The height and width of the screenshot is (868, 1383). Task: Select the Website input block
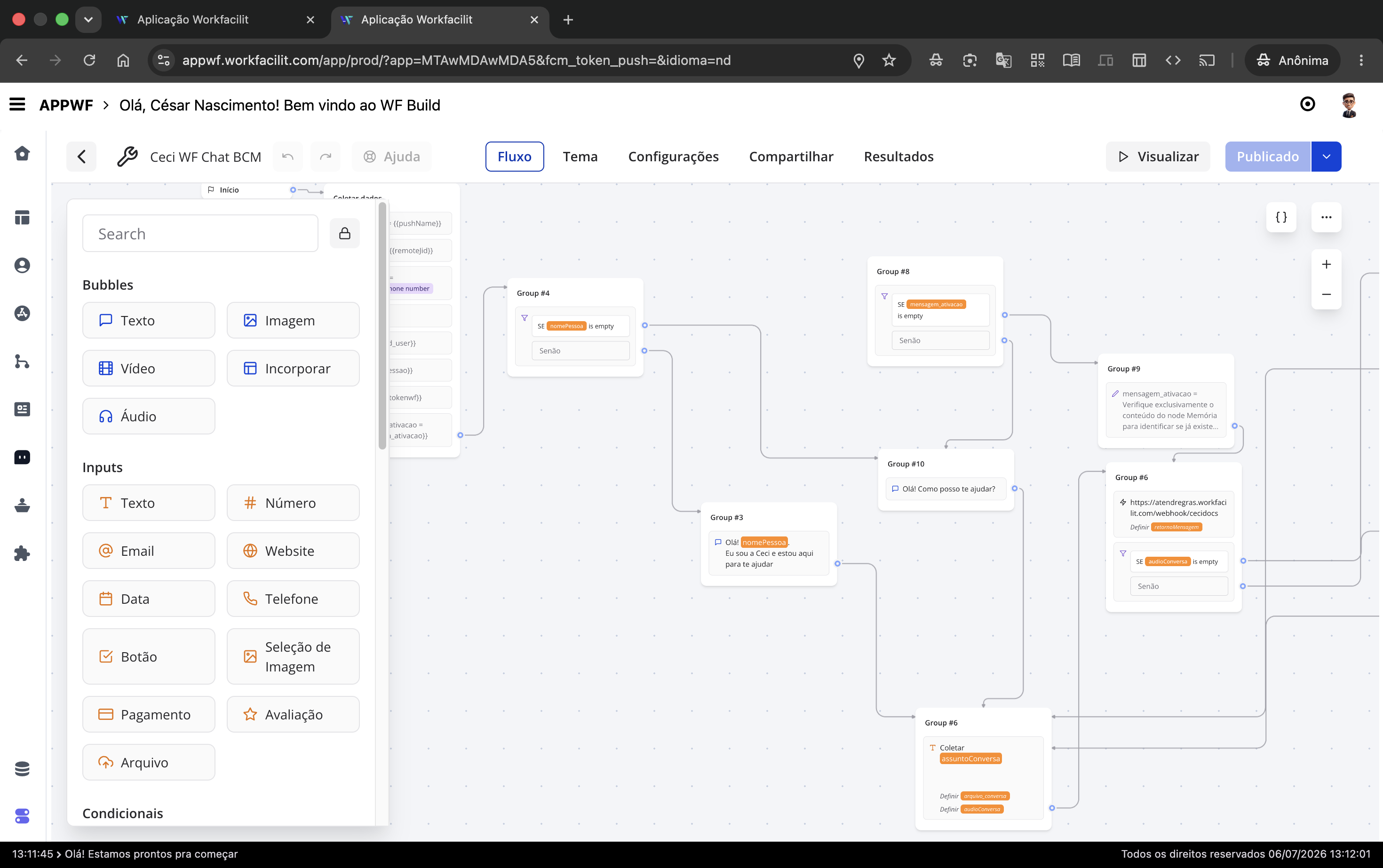tap(293, 551)
